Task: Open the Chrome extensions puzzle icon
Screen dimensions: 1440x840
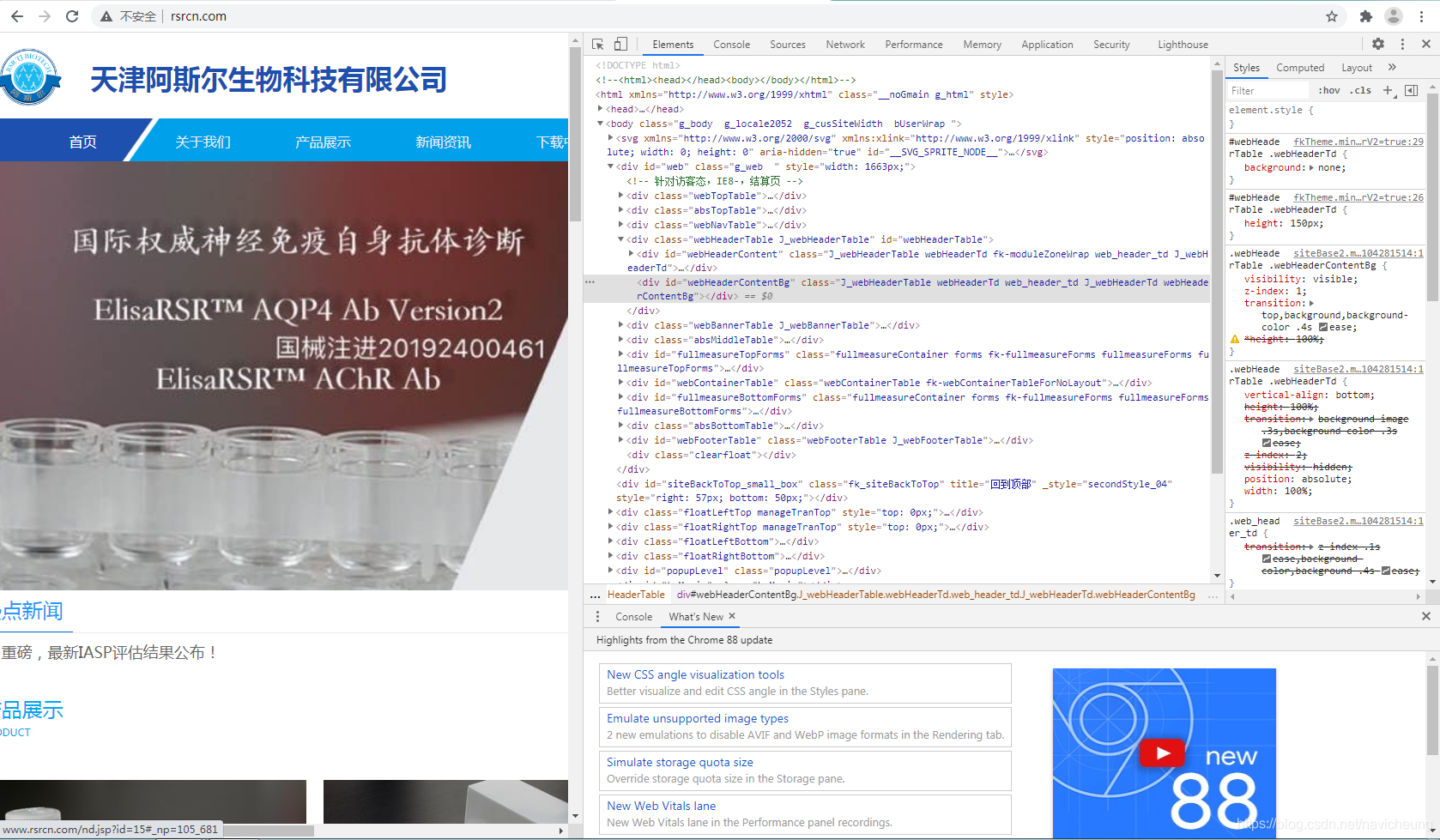Action: [x=1366, y=16]
